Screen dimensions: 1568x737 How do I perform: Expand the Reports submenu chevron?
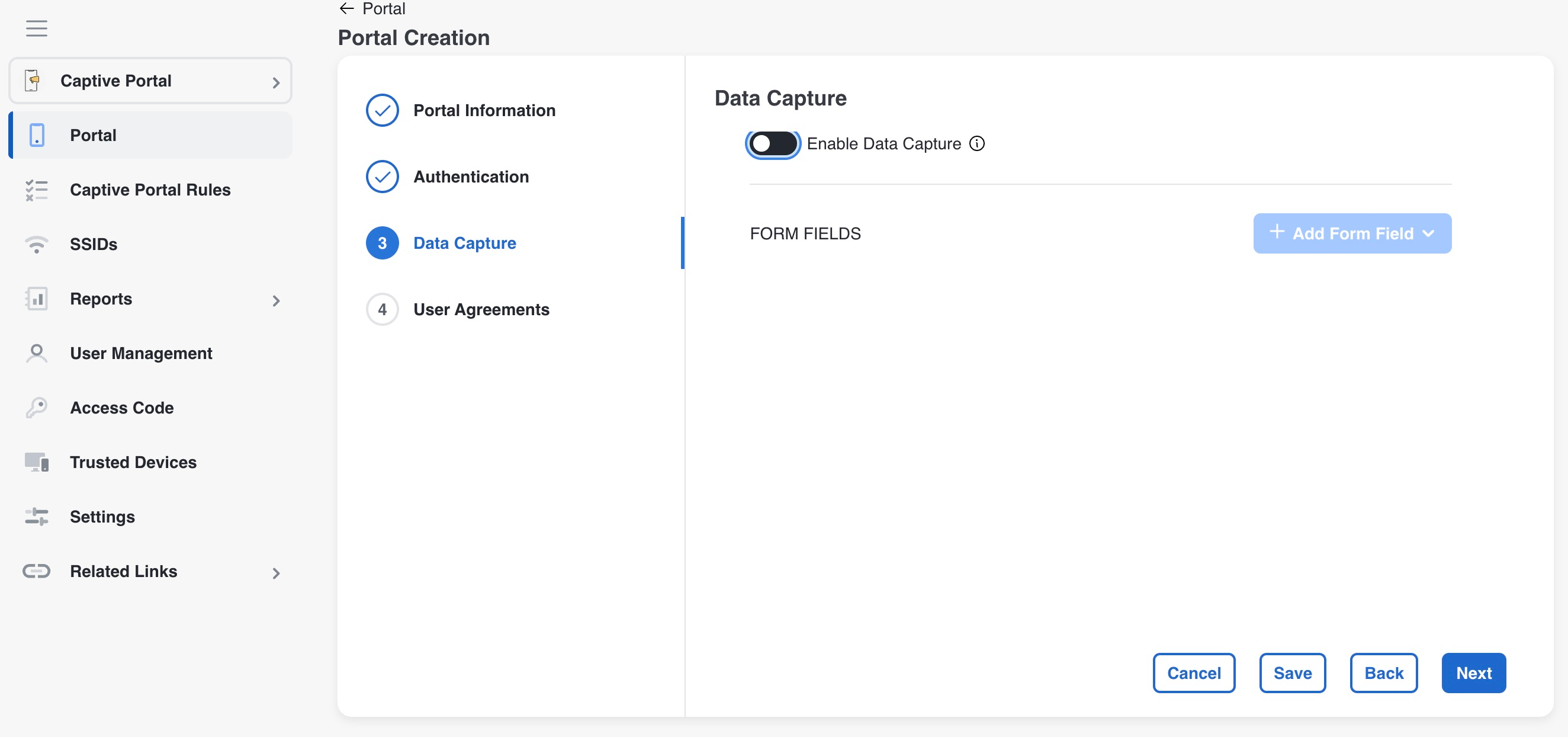click(277, 300)
